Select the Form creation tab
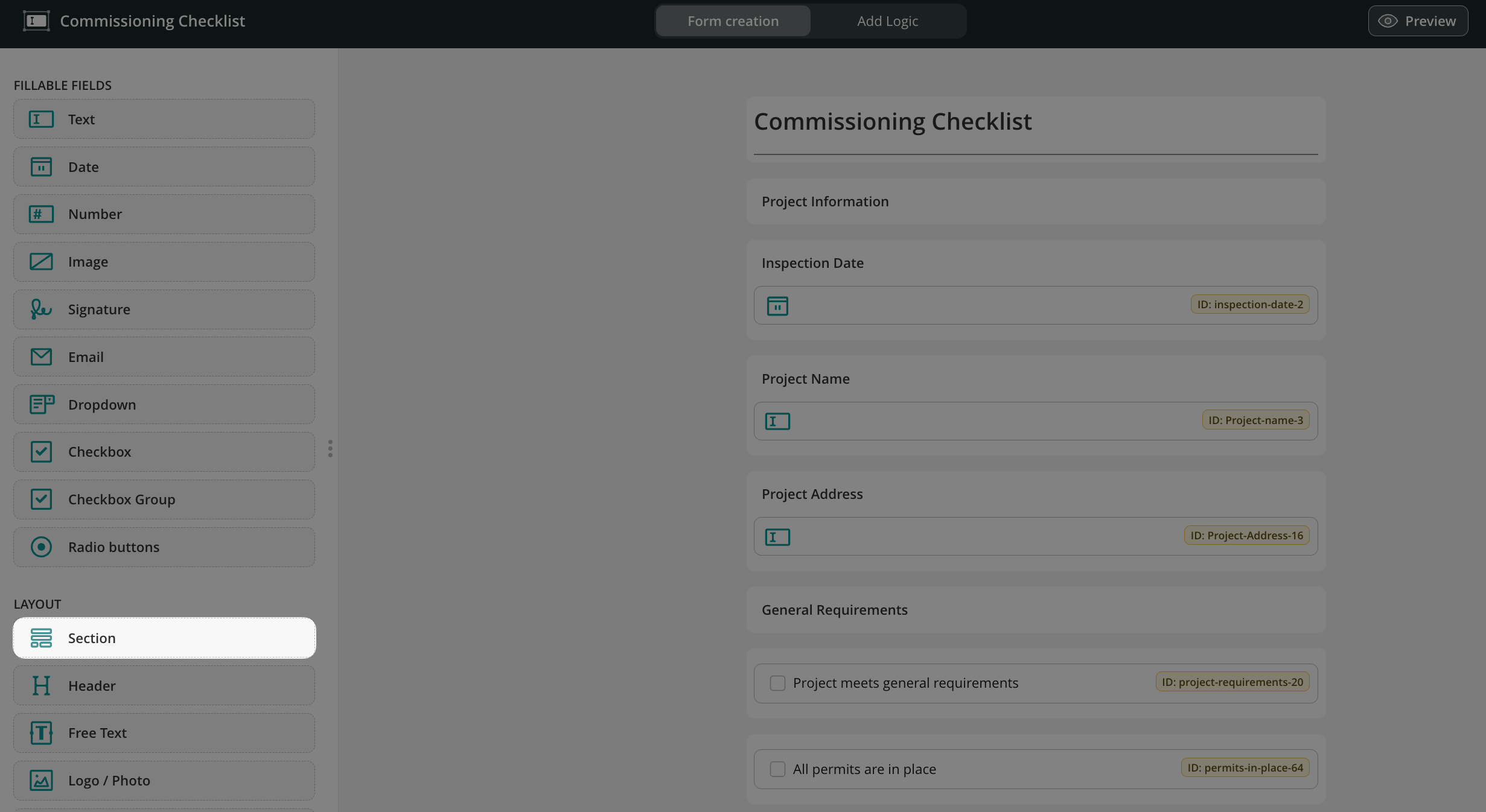The width and height of the screenshot is (1486, 812). pos(733,21)
